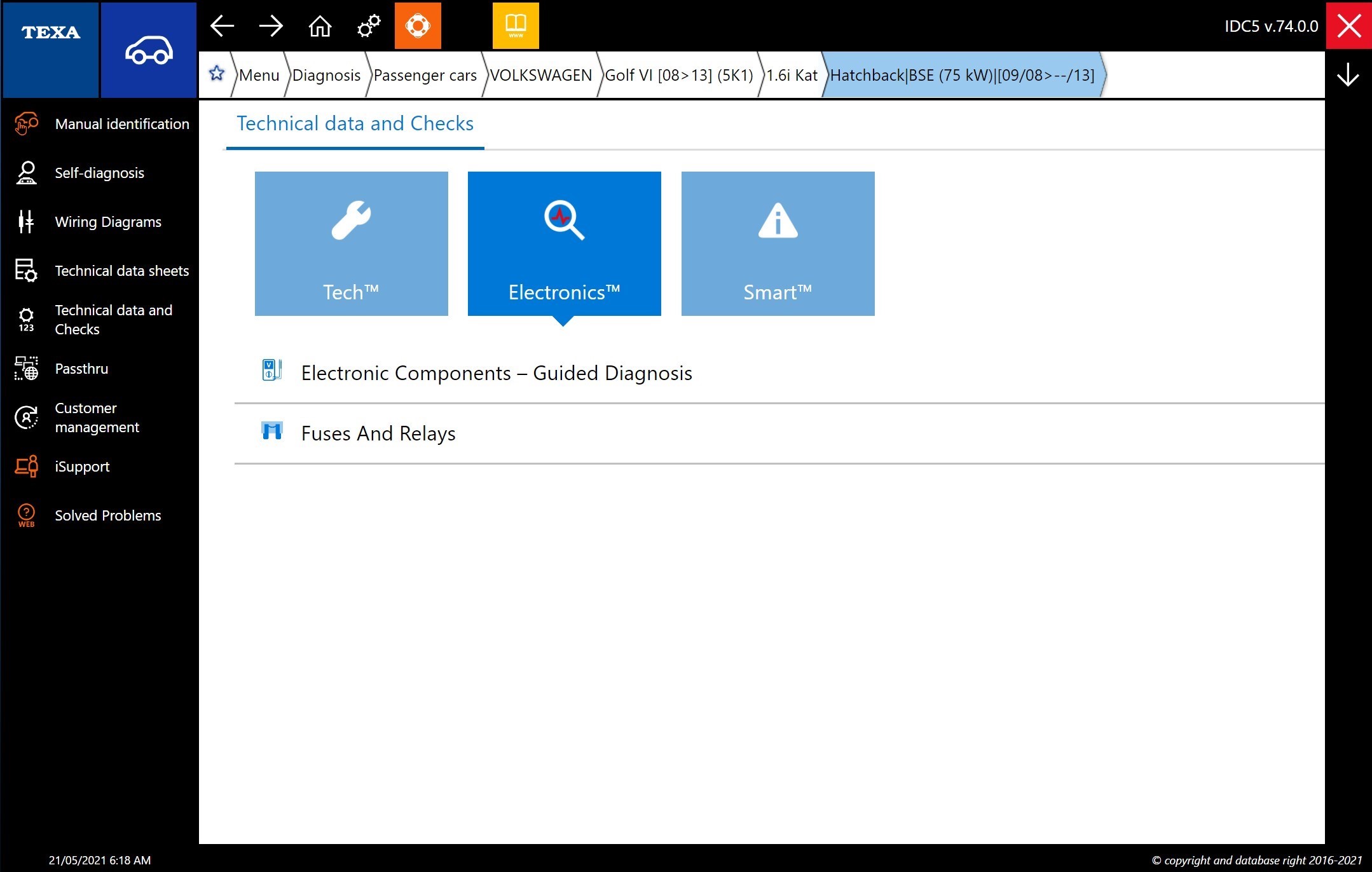Click the Passthru globe icon

click(x=26, y=368)
